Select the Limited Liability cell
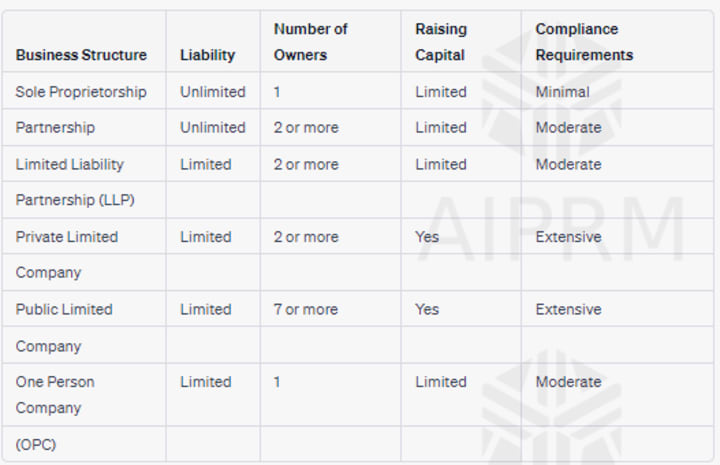The image size is (720, 465). point(70,164)
